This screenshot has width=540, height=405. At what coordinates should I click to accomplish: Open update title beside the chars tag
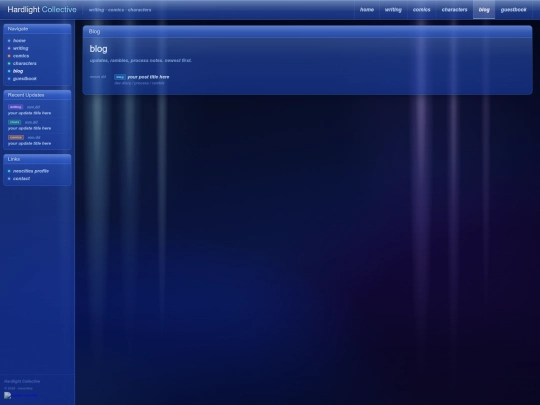30,128
